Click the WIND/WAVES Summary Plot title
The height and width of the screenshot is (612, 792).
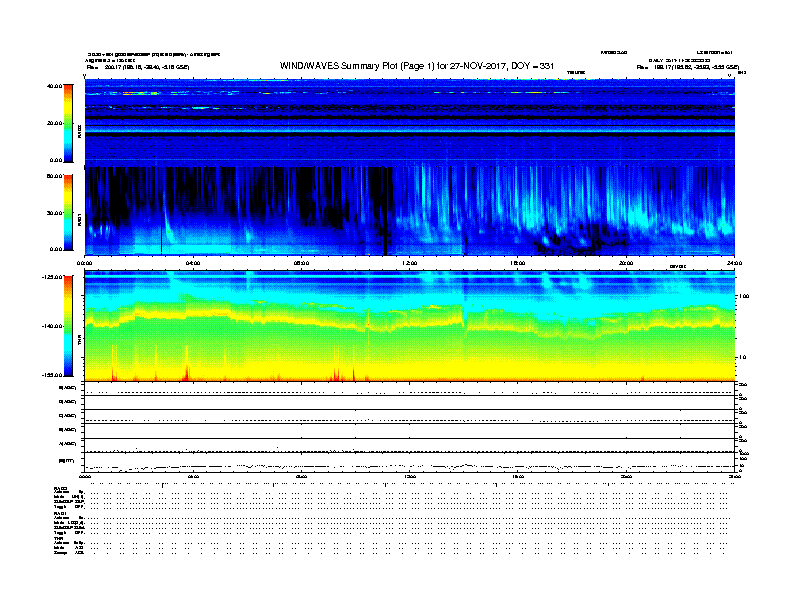(x=417, y=66)
